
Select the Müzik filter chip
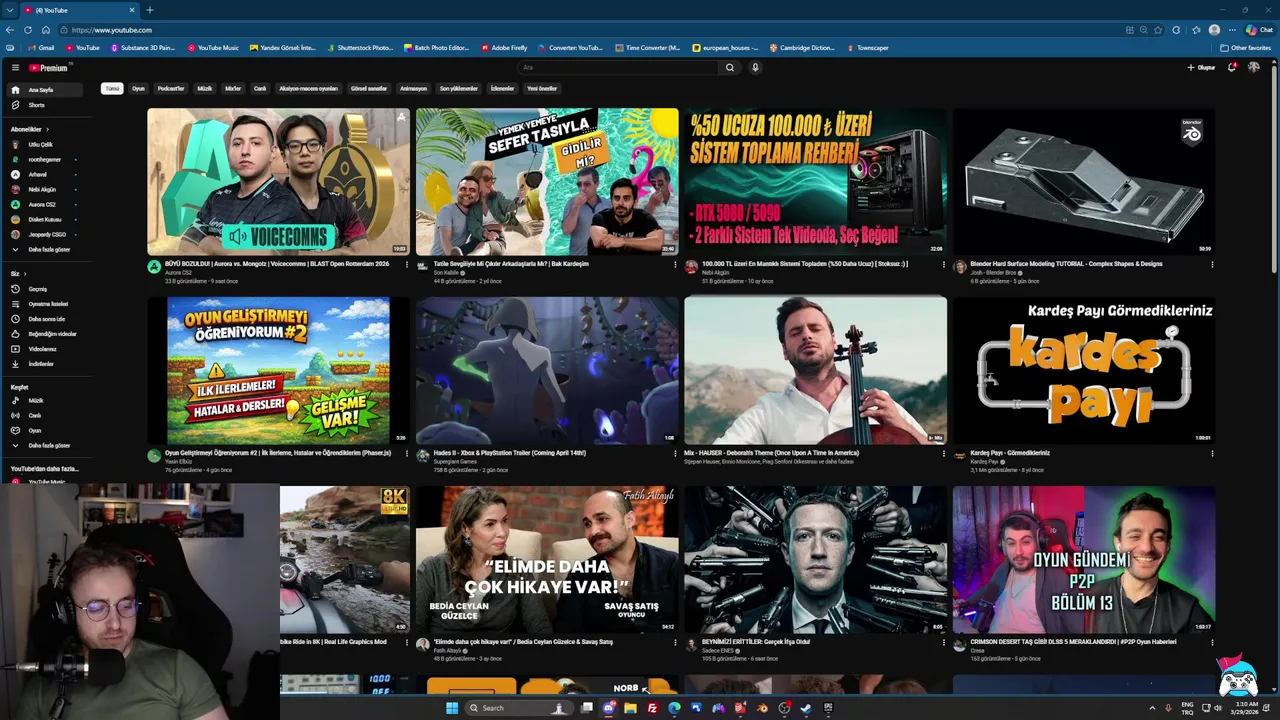(x=205, y=89)
